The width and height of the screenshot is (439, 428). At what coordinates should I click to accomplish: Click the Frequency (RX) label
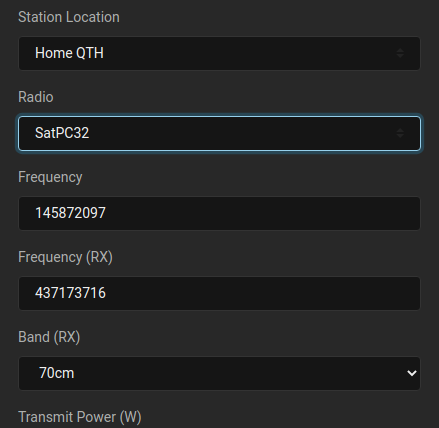coord(65,257)
